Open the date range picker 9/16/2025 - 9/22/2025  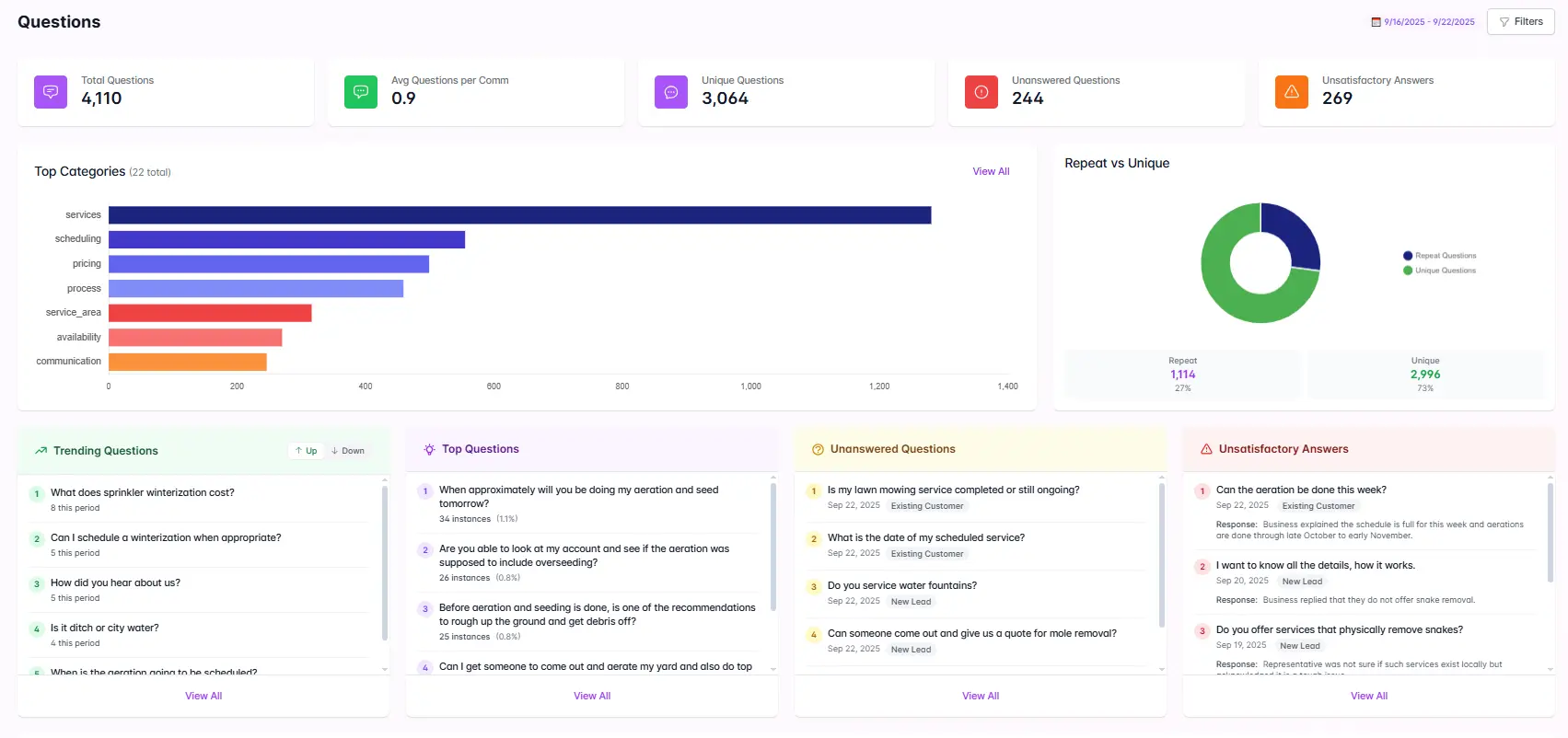coord(1423,22)
